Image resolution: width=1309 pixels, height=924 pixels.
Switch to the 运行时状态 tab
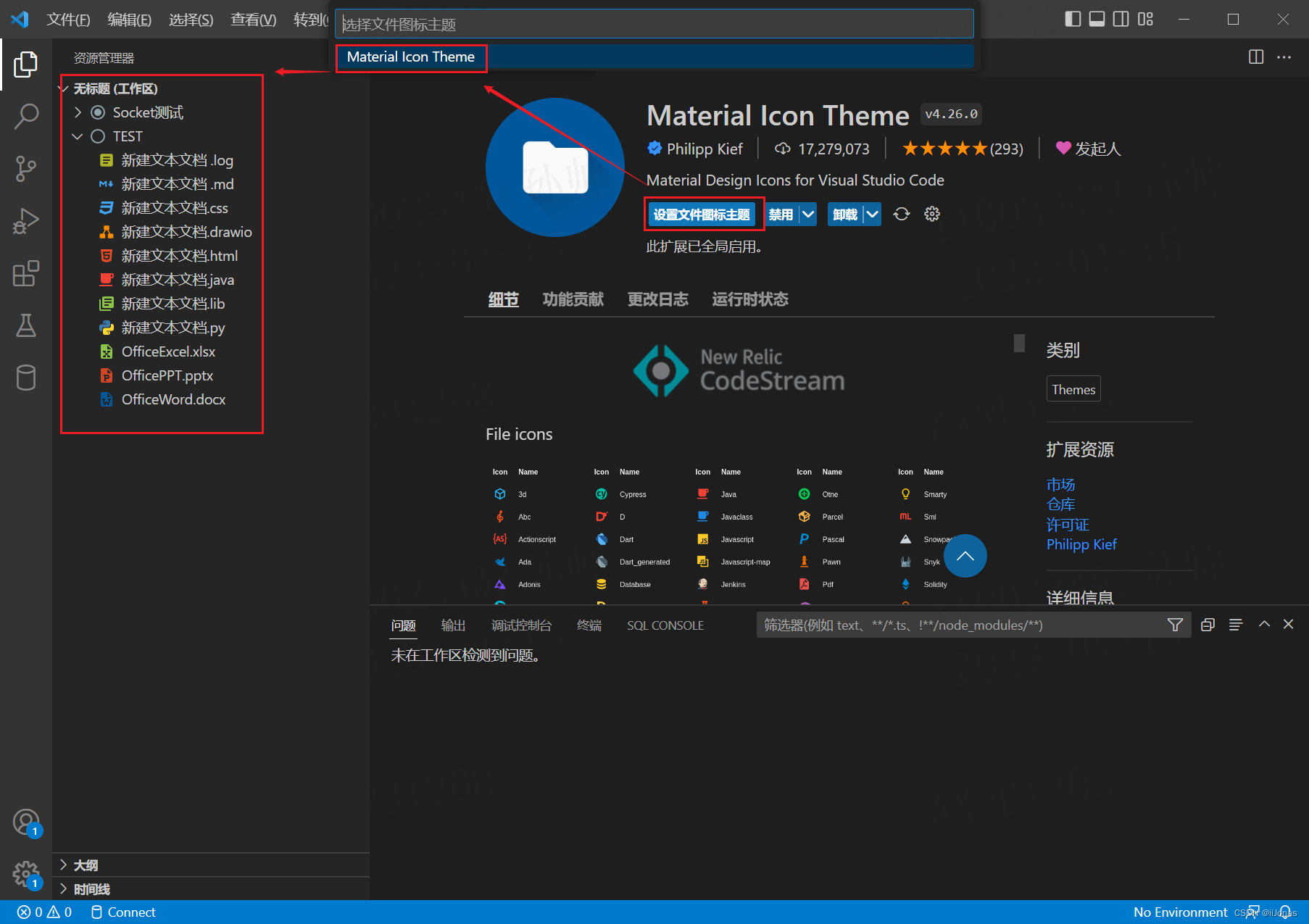(x=750, y=299)
